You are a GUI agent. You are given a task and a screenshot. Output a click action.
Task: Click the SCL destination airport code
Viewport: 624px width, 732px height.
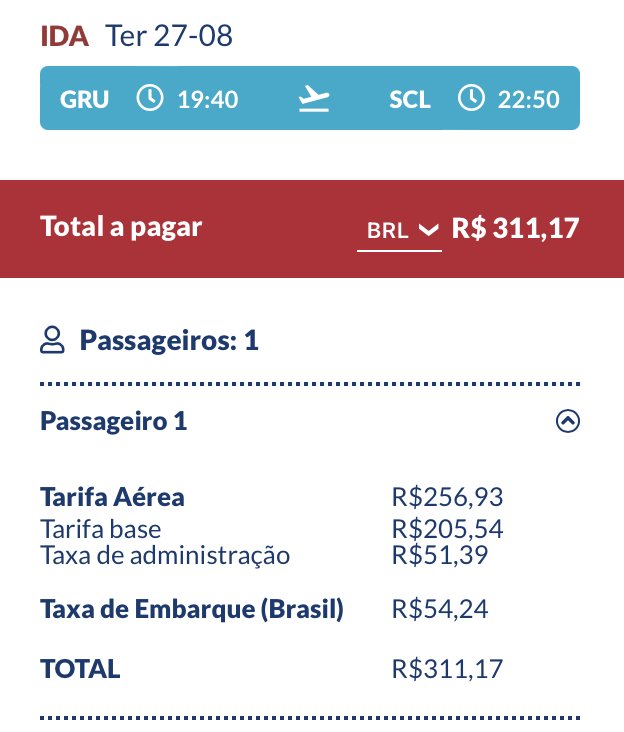(x=409, y=99)
